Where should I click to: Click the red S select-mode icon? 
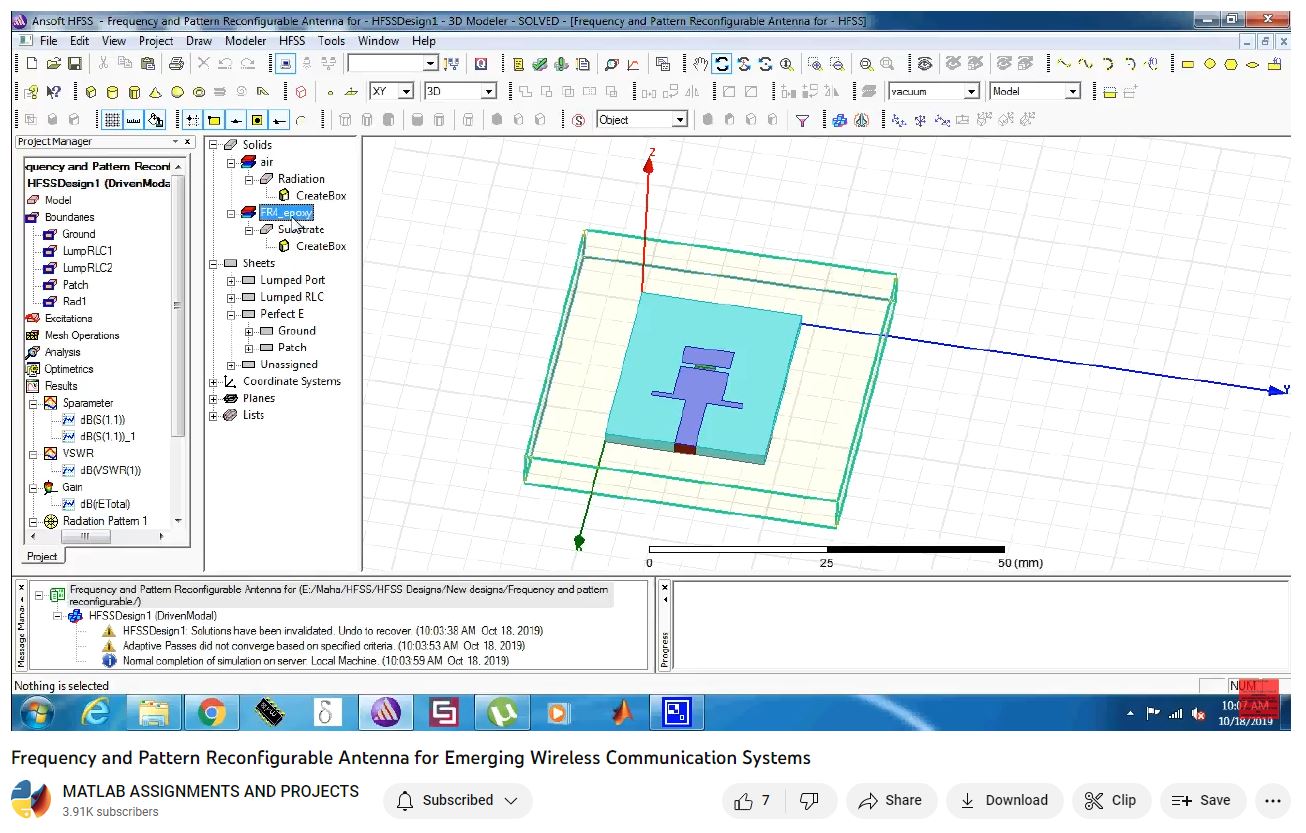click(x=579, y=120)
